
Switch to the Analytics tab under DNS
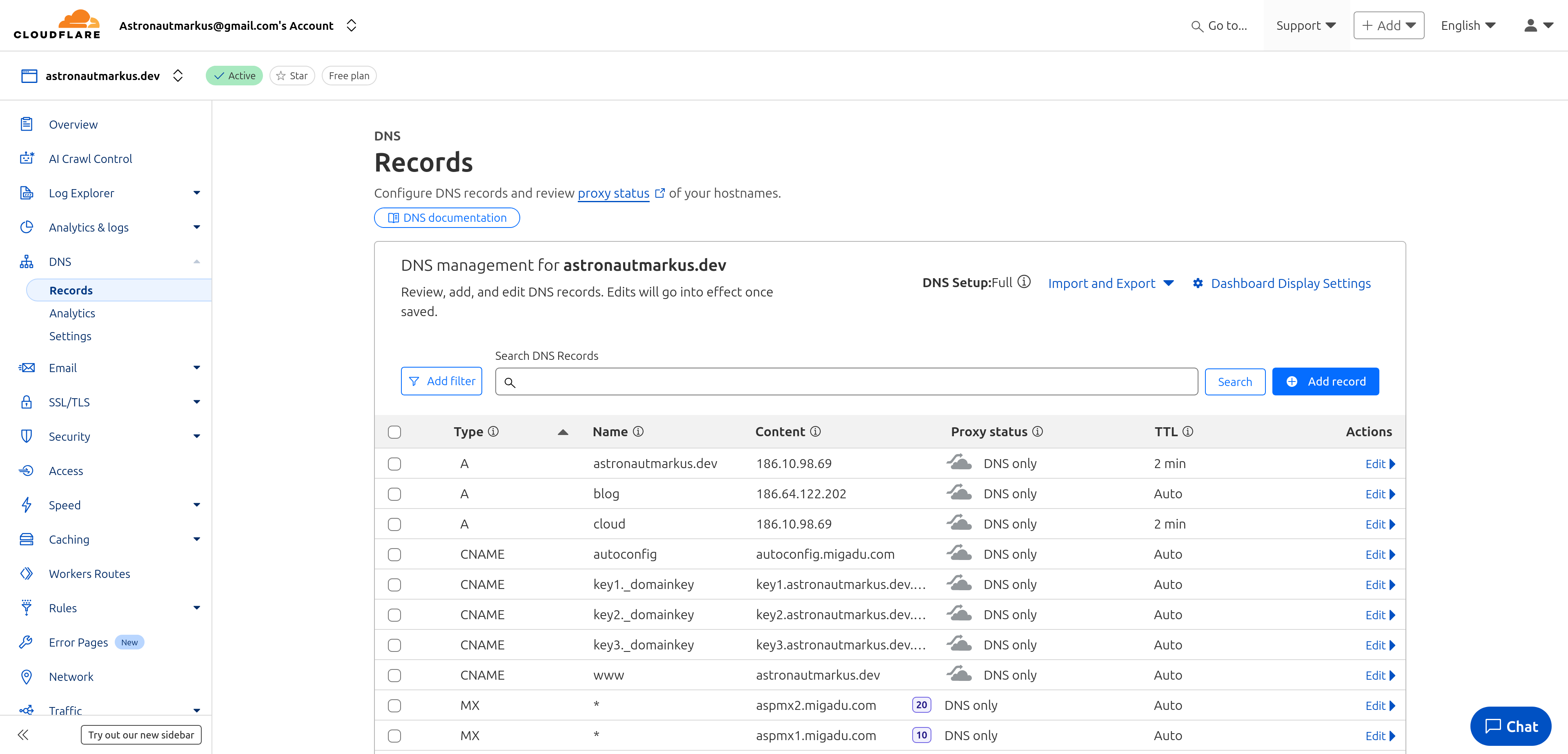coord(72,312)
